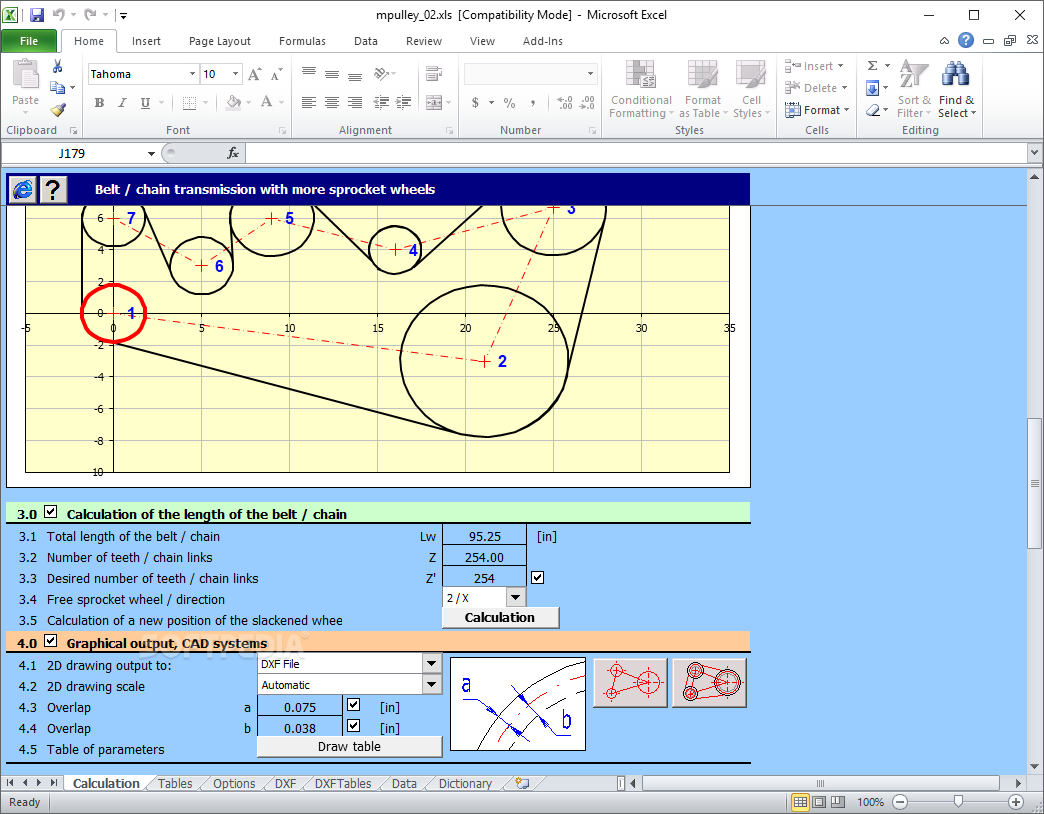This screenshot has height=814, width=1044.
Task: Click the Cut scissors icon
Action: (x=57, y=66)
